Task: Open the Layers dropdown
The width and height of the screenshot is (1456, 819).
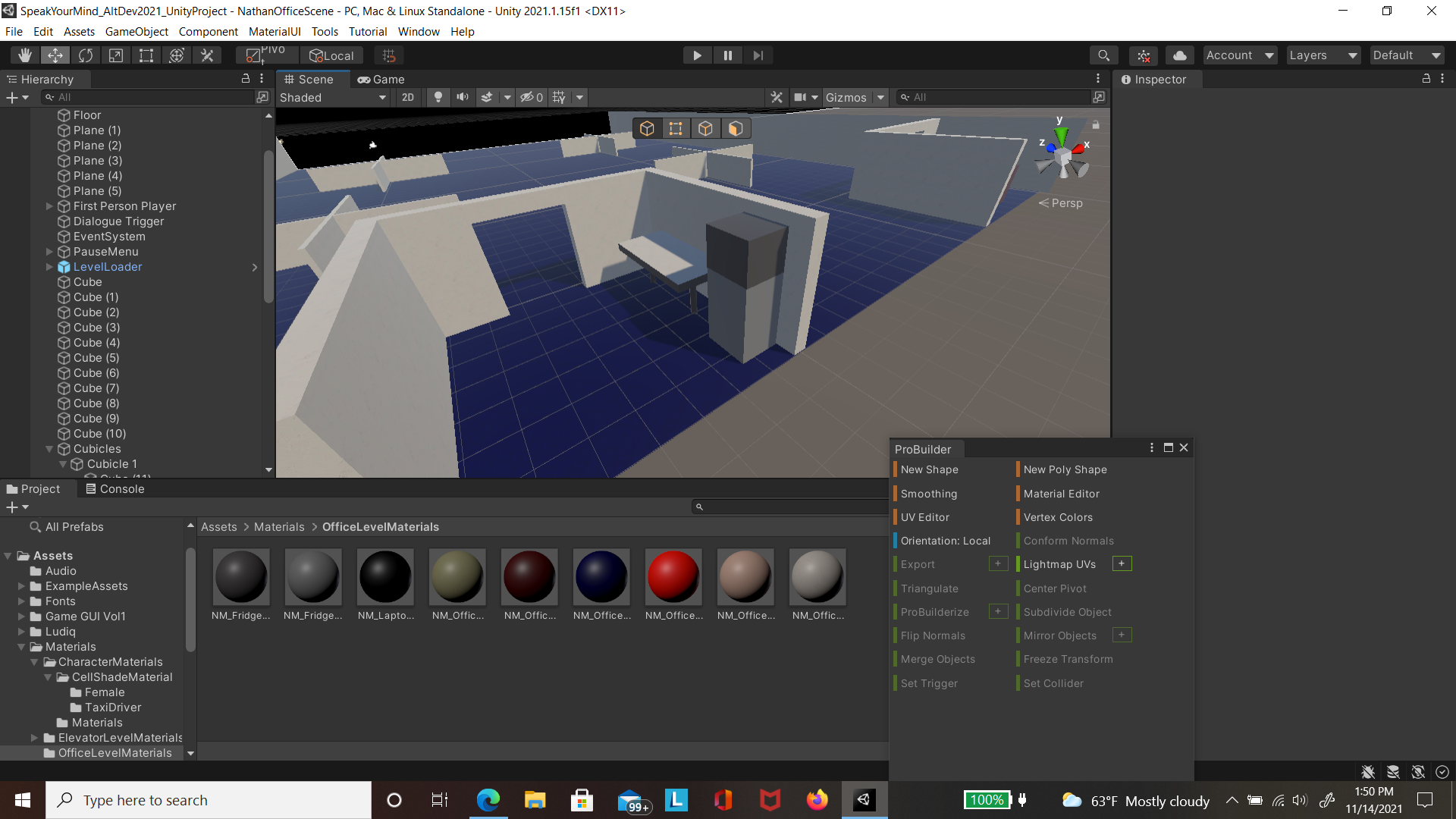Action: tap(1323, 55)
